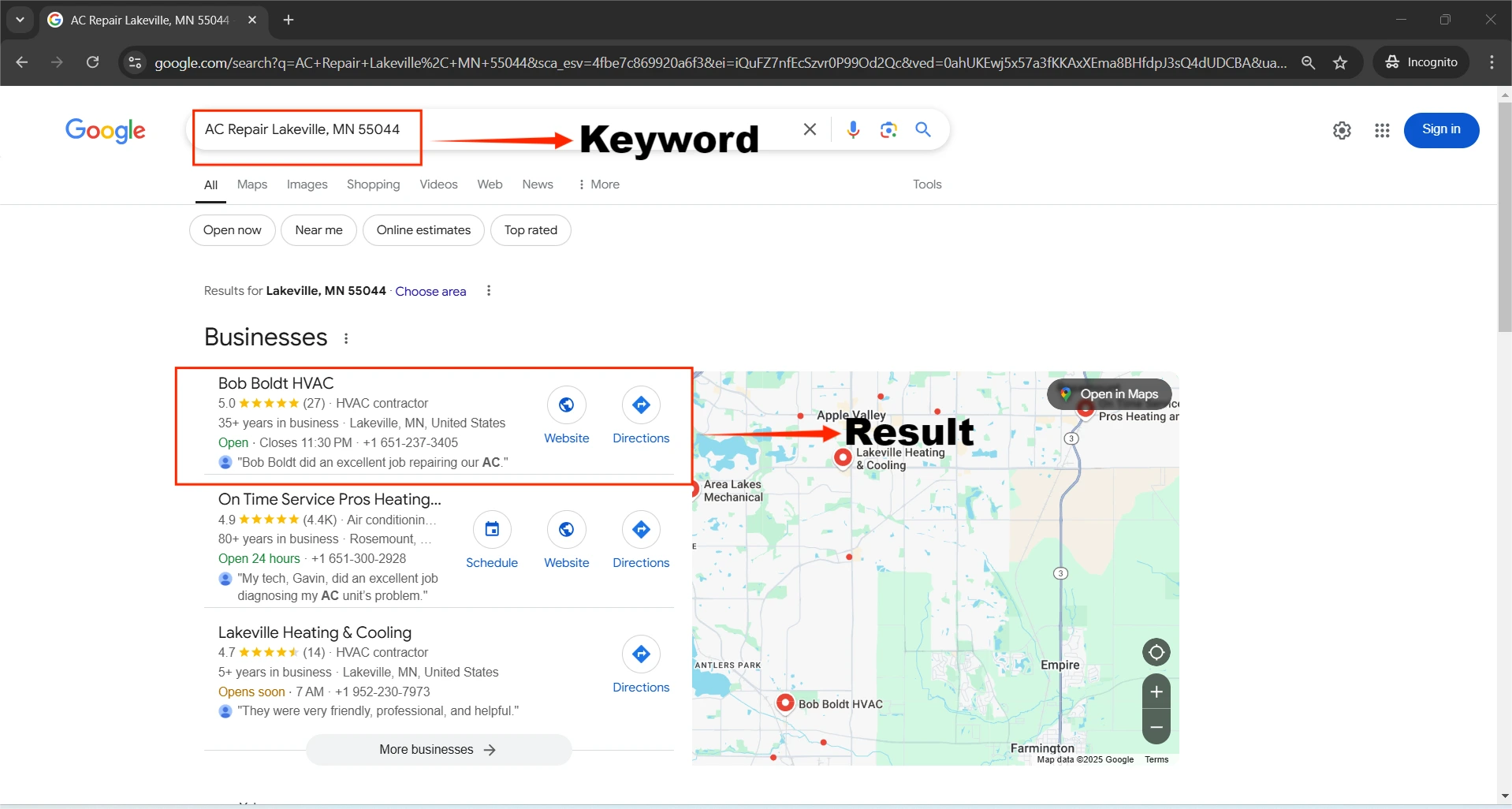
Task: Click the Sign in button
Action: click(1441, 129)
